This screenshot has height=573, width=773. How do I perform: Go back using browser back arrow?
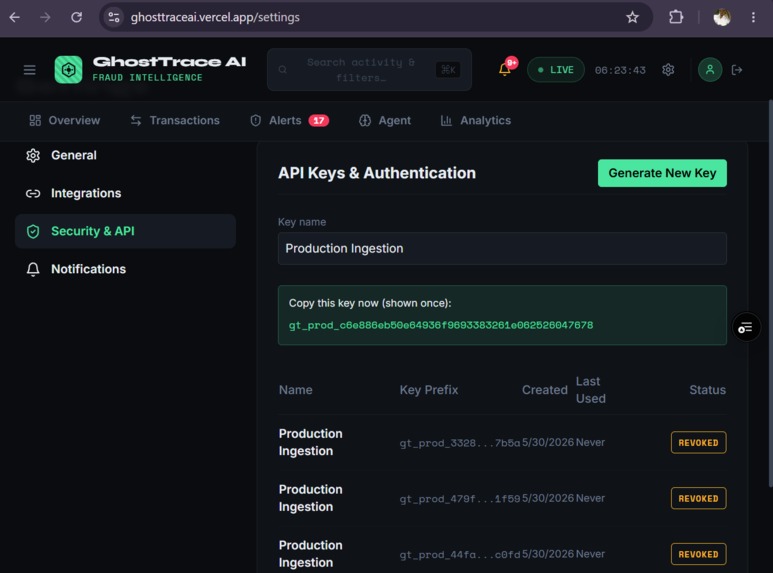pyautogui.click(x=14, y=17)
